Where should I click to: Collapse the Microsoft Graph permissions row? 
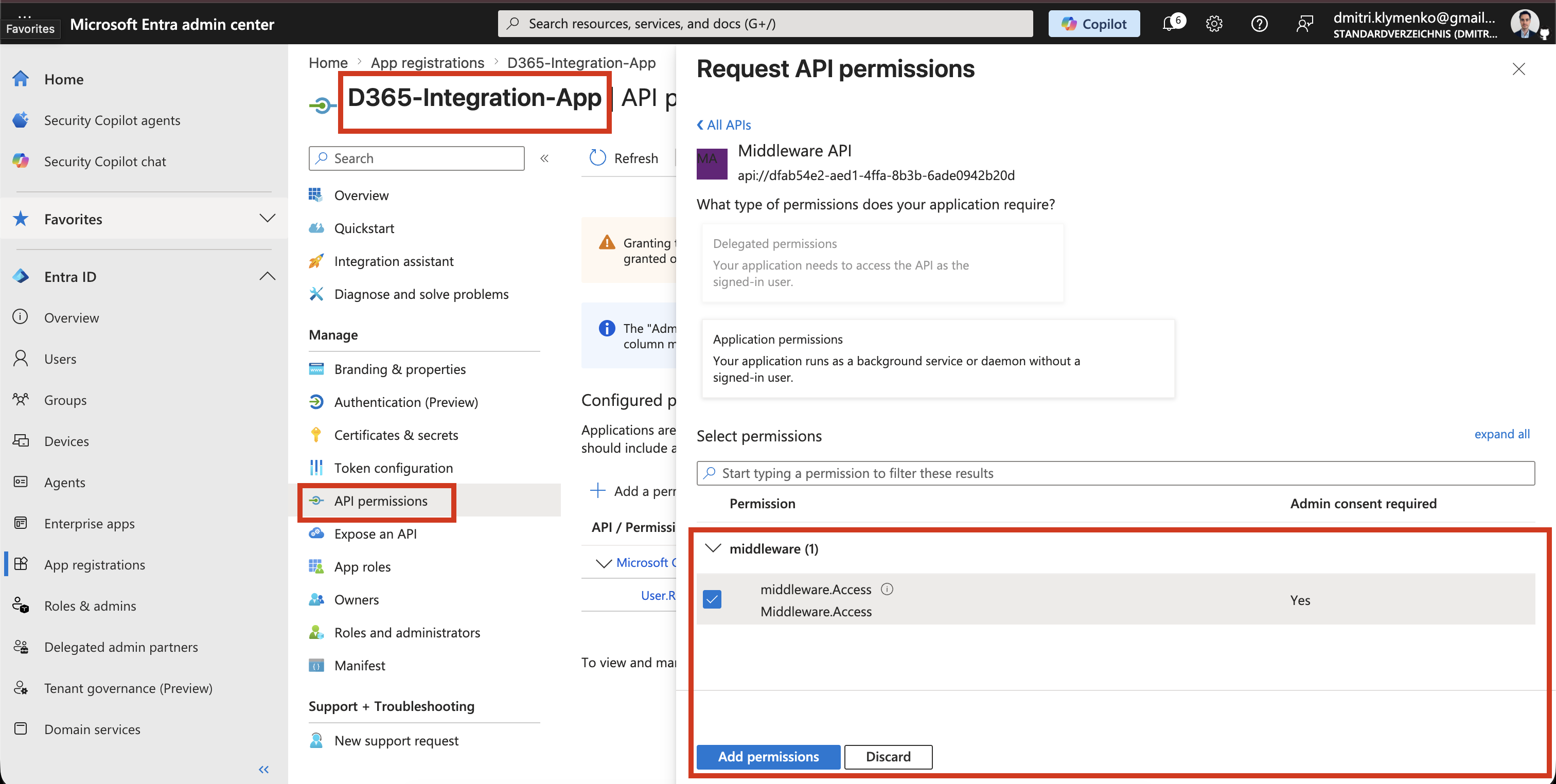point(603,563)
